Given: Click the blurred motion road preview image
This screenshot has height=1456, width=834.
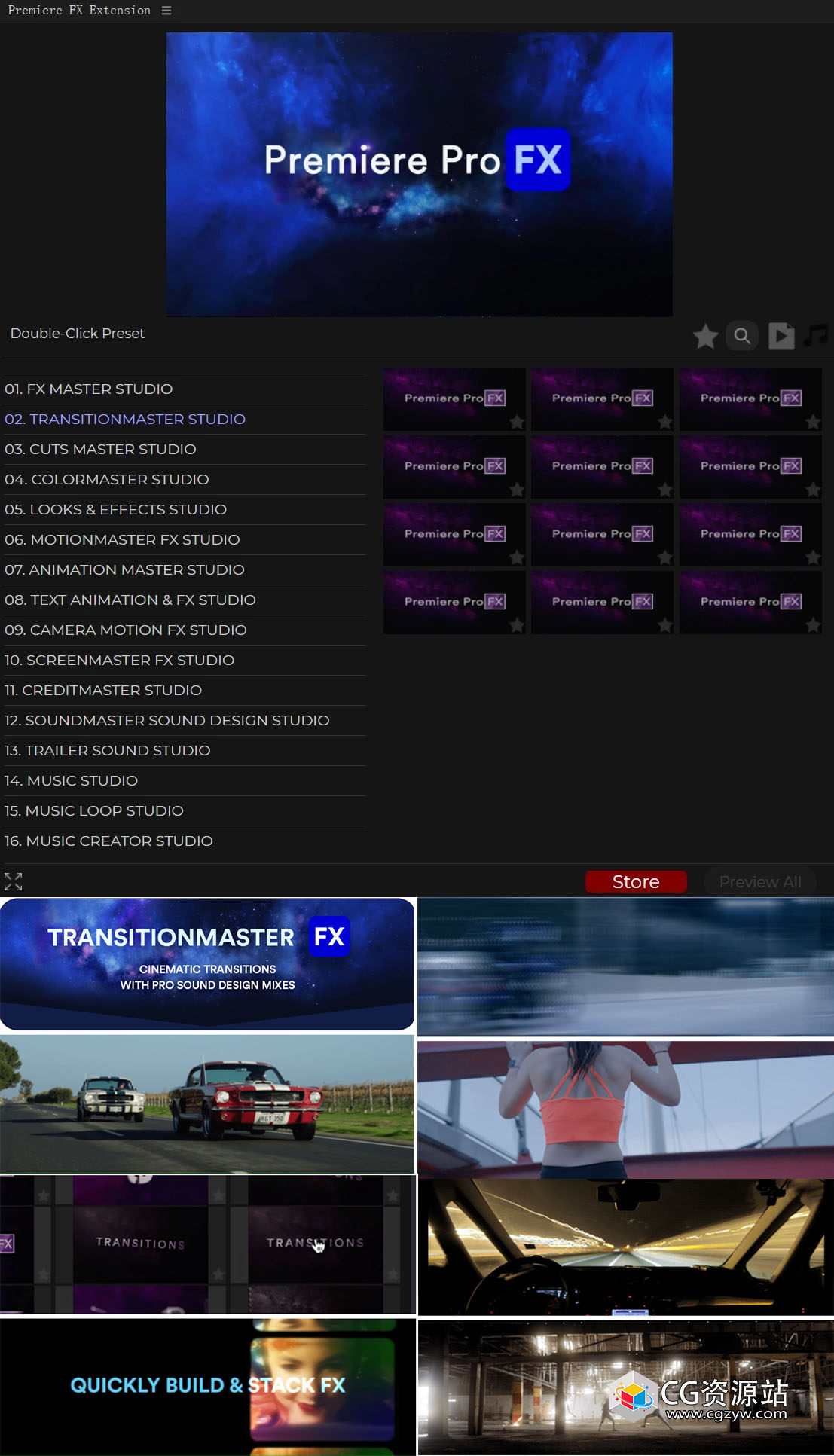Looking at the screenshot, I should [x=625, y=966].
